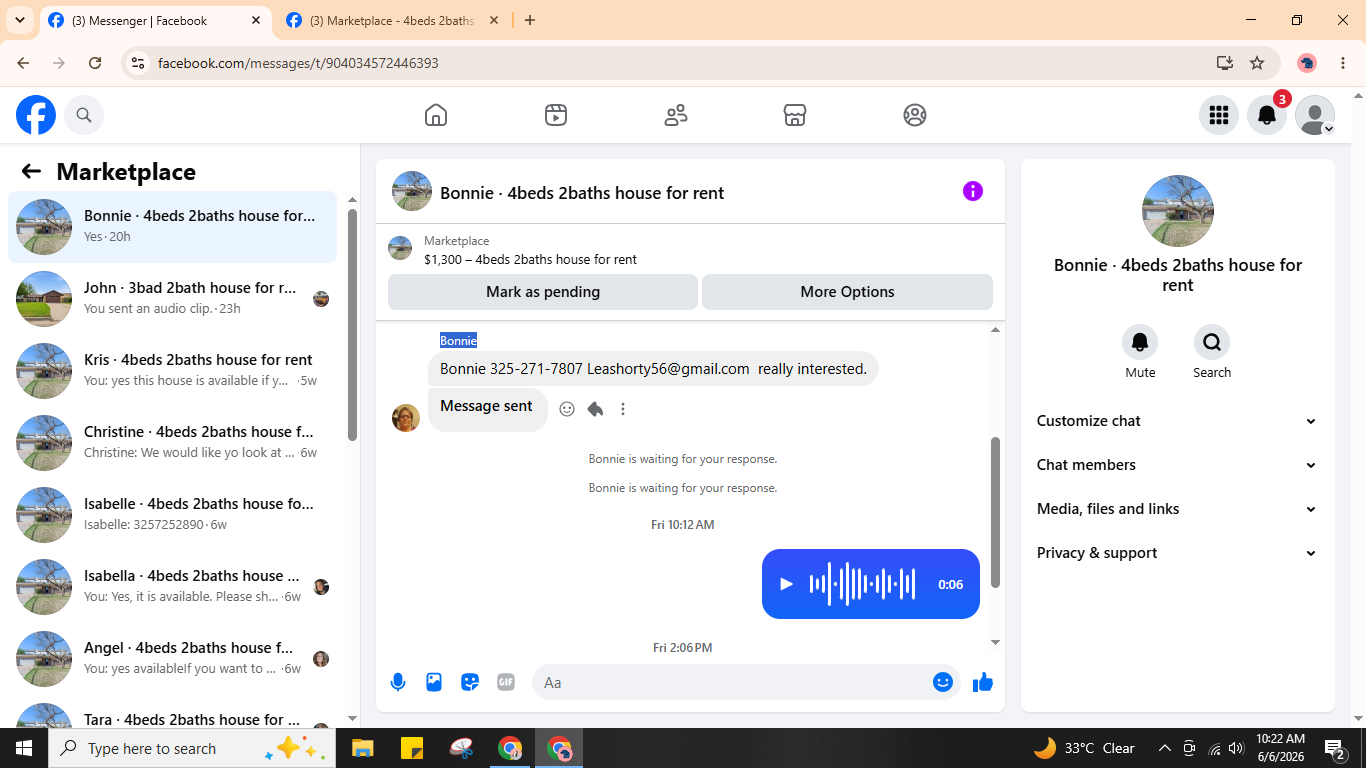Open the Groups icon in top navigation

coord(915,115)
